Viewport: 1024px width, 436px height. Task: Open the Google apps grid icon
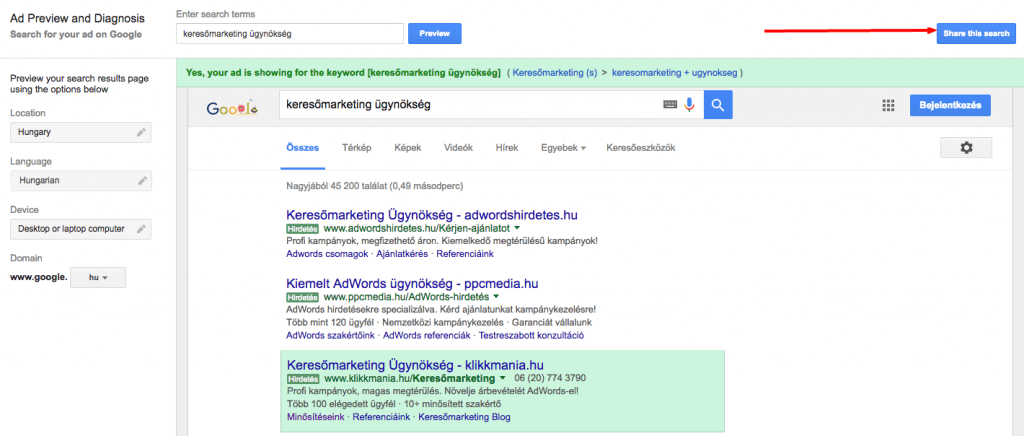pos(888,105)
